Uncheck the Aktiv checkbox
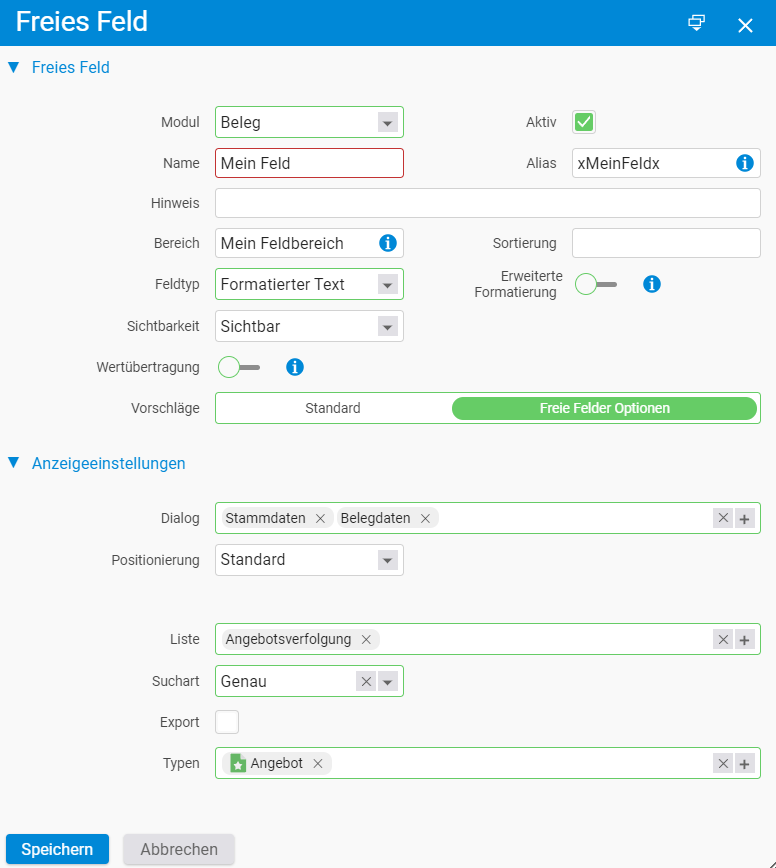The height and width of the screenshot is (868, 776). 584,122
